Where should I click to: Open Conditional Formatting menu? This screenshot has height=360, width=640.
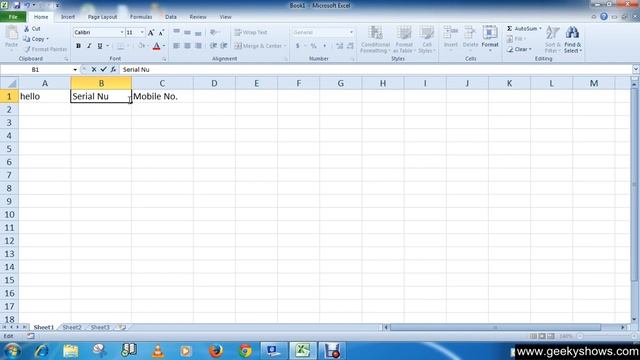point(375,39)
